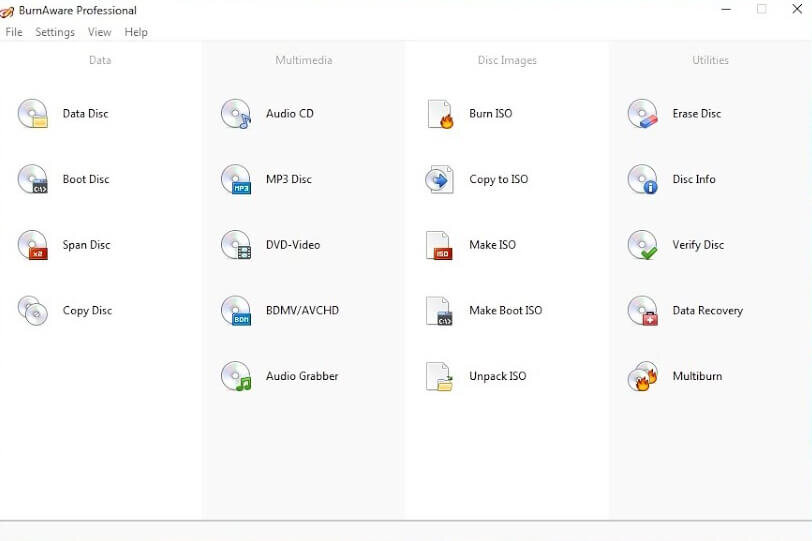Viewport: 812px width, 541px height.
Task: Click the Data Disc icon
Action: pyautogui.click(x=33, y=114)
